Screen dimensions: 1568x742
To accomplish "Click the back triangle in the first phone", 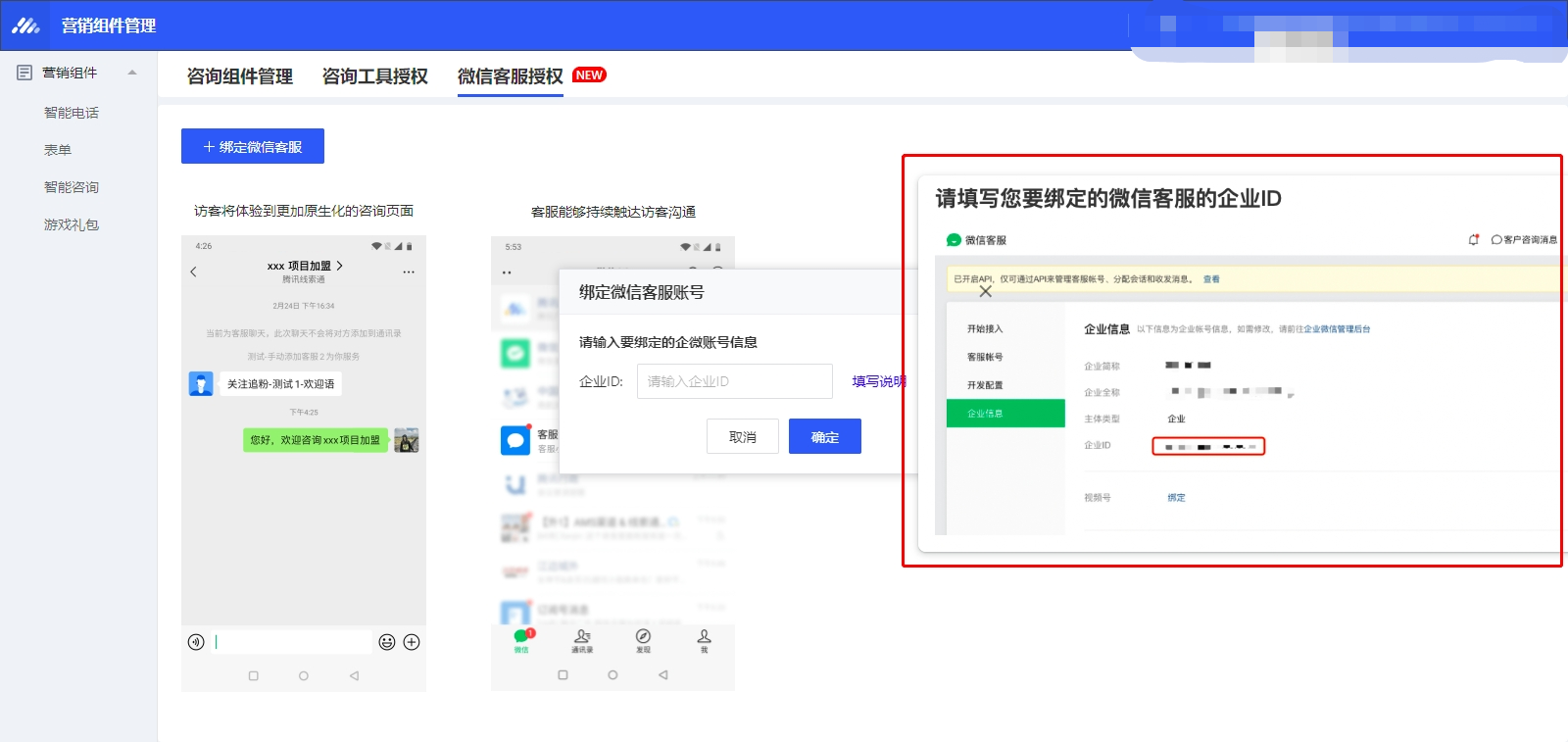I will coord(354,675).
